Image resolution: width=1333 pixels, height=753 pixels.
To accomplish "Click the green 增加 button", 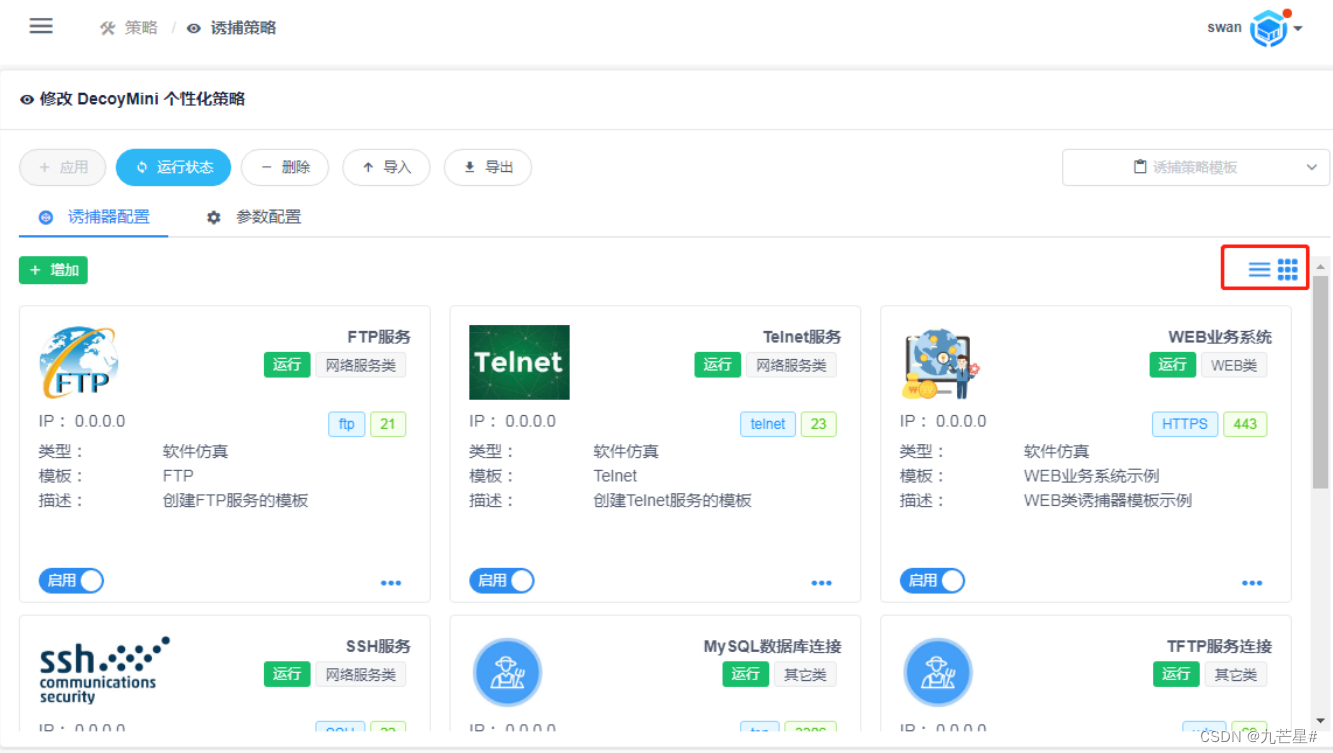I will pos(53,270).
